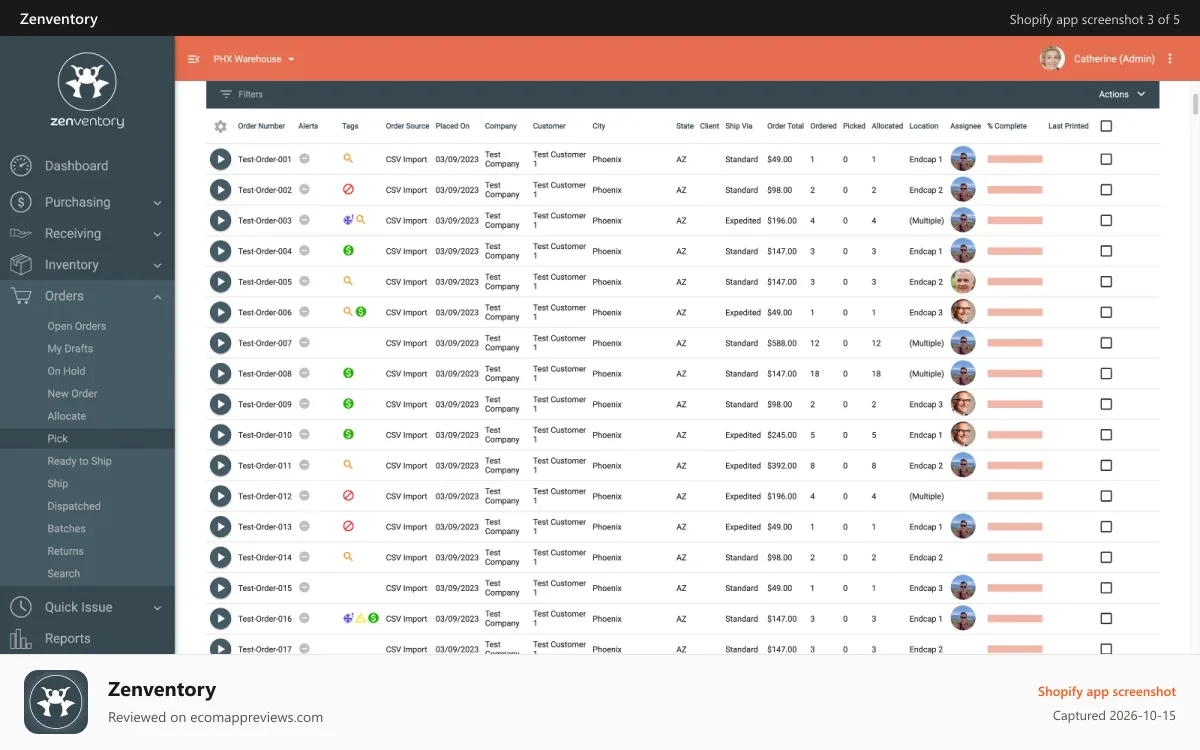Click the progress bar for Test-Order-010
This screenshot has height=750, width=1200.
(x=1015, y=435)
